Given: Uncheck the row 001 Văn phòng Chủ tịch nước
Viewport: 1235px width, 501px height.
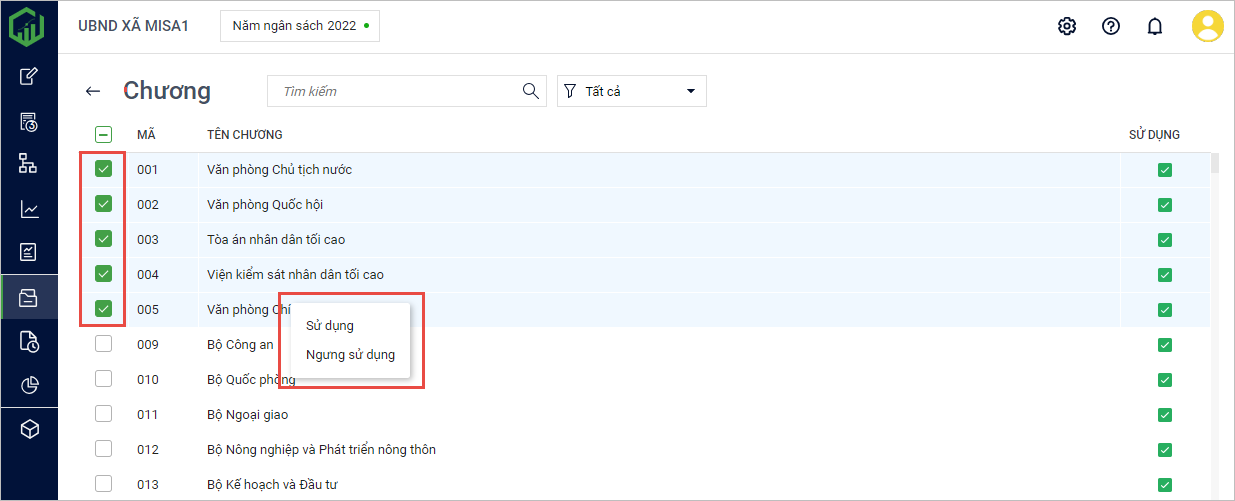Looking at the screenshot, I should click(103, 169).
